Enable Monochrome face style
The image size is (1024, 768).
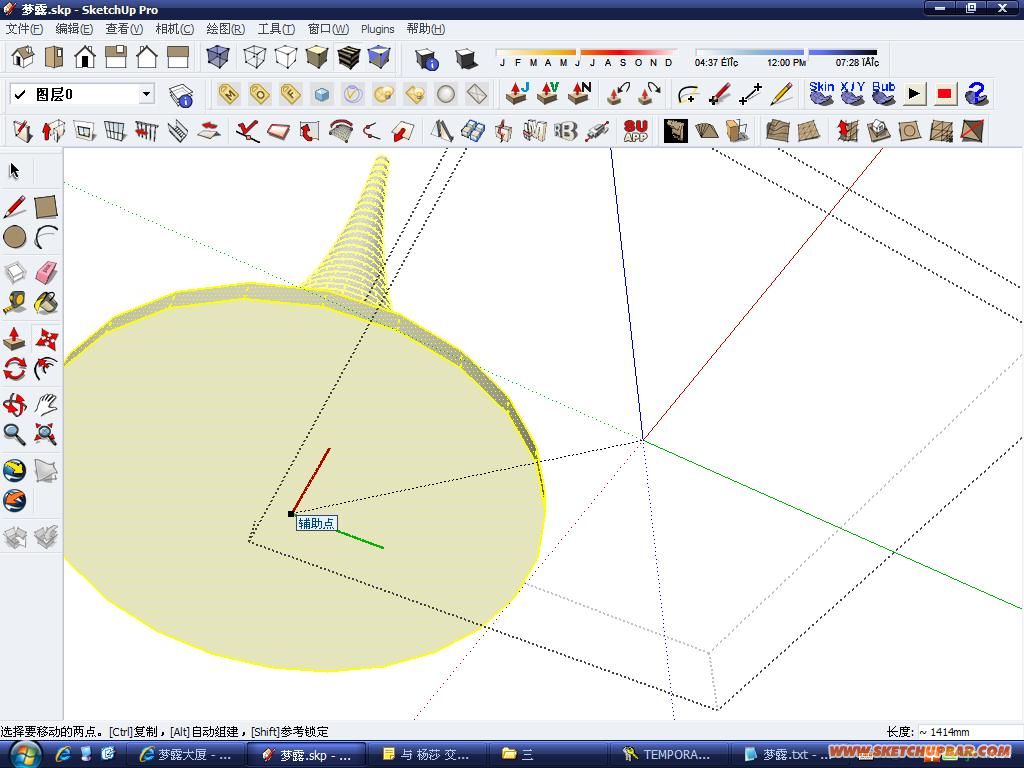click(x=379, y=57)
